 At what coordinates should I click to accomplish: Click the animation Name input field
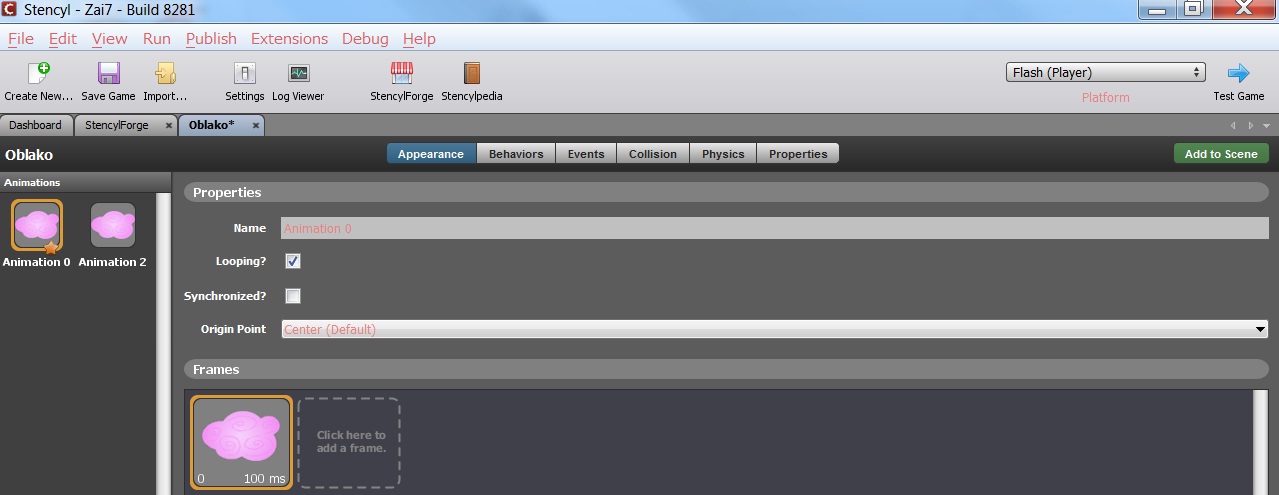[x=774, y=228]
